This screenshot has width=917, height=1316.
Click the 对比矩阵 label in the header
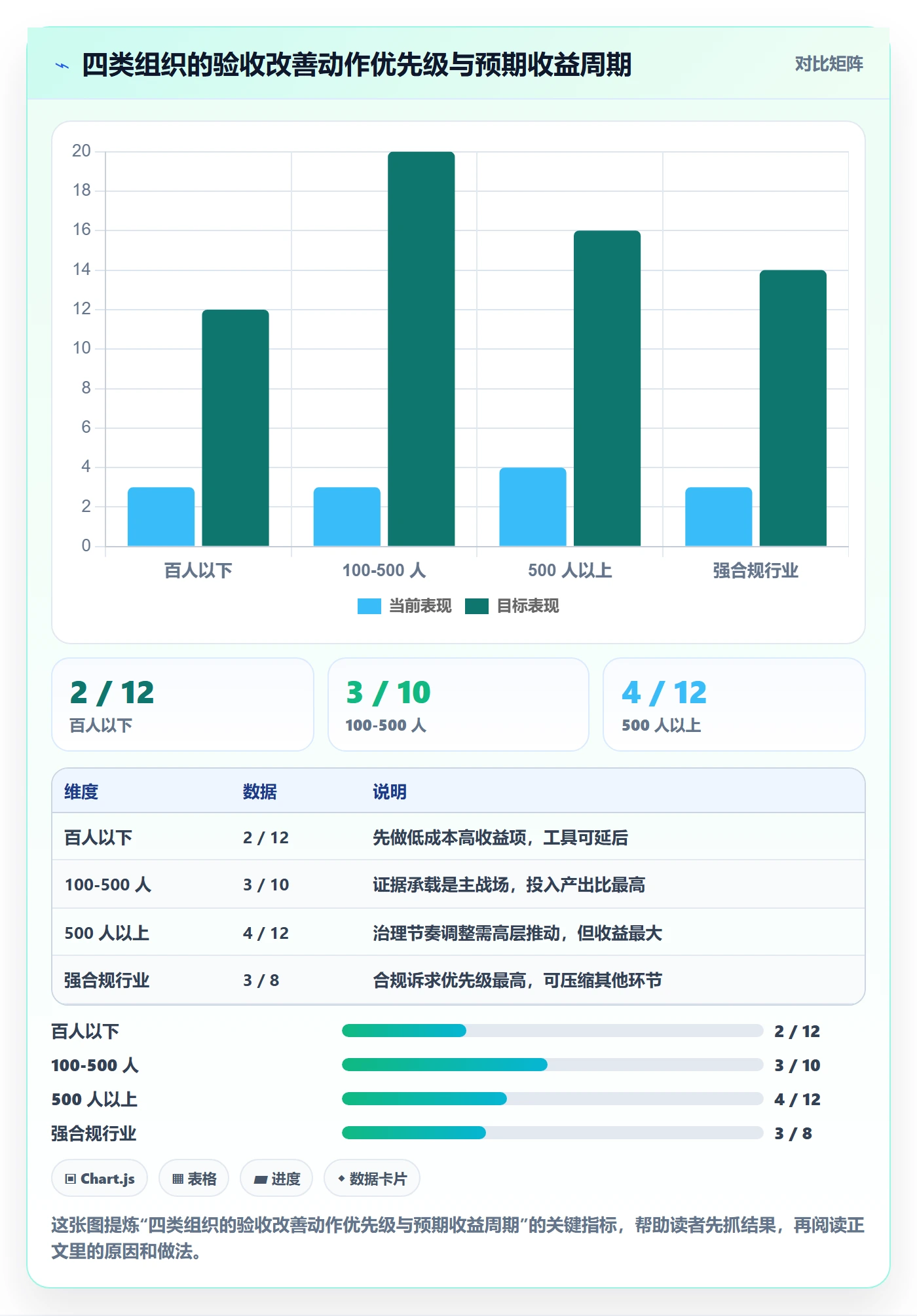[829, 64]
